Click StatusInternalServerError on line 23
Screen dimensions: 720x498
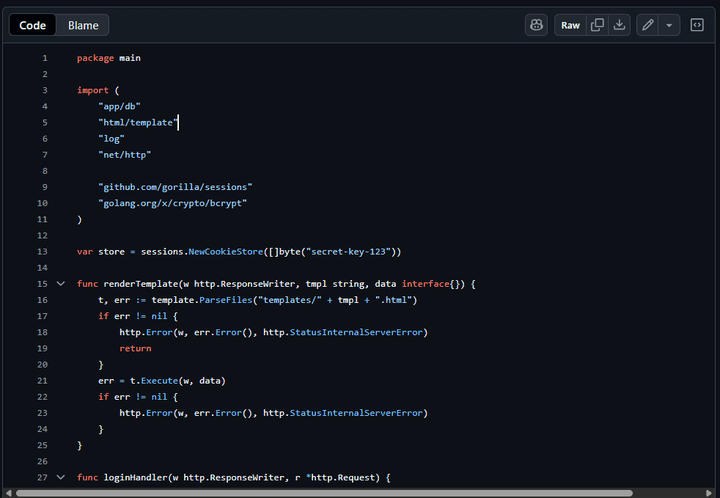(356, 413)
